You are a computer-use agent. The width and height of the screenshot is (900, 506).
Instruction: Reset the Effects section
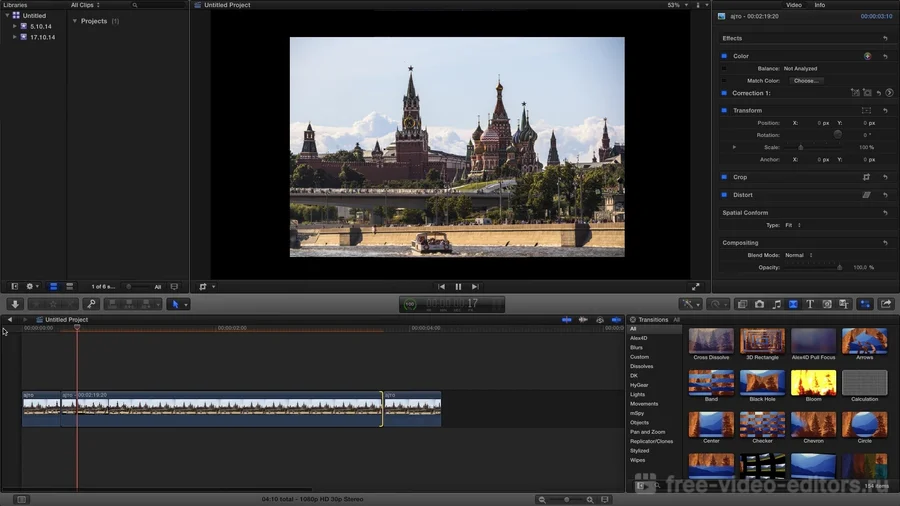pos(885,38)
